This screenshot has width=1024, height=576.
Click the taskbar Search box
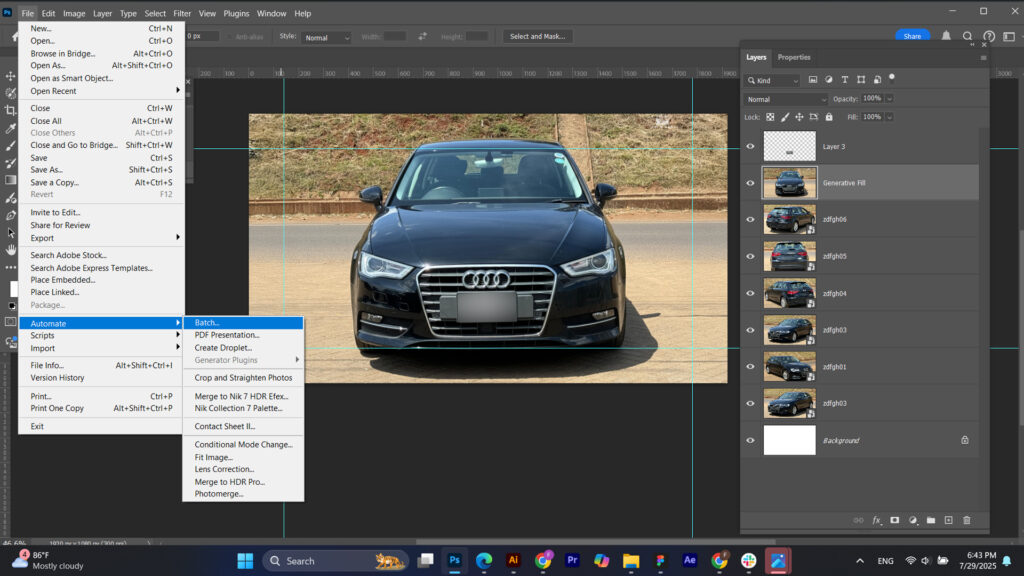pos(335,561)
